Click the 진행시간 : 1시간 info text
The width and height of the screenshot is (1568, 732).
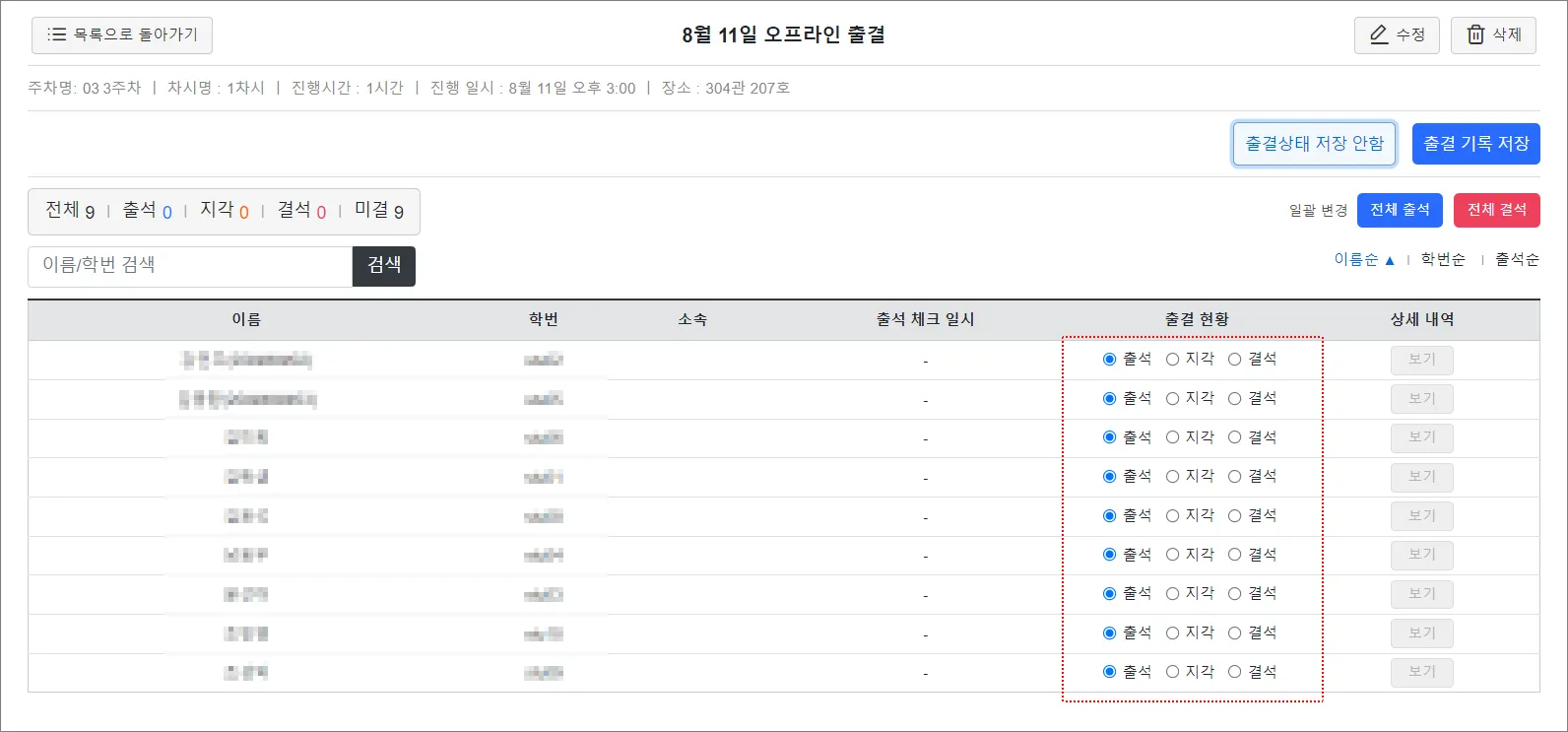tap(348, 88)
